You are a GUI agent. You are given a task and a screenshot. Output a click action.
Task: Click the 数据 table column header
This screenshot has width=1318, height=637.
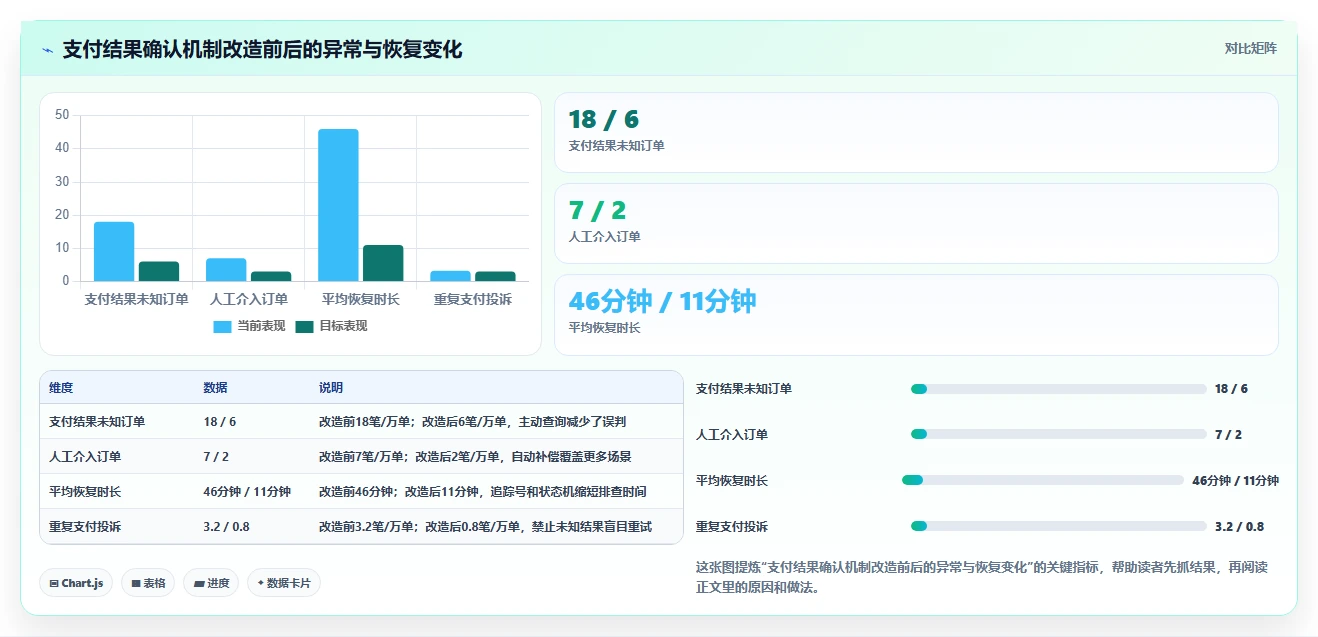coord(215,388)
